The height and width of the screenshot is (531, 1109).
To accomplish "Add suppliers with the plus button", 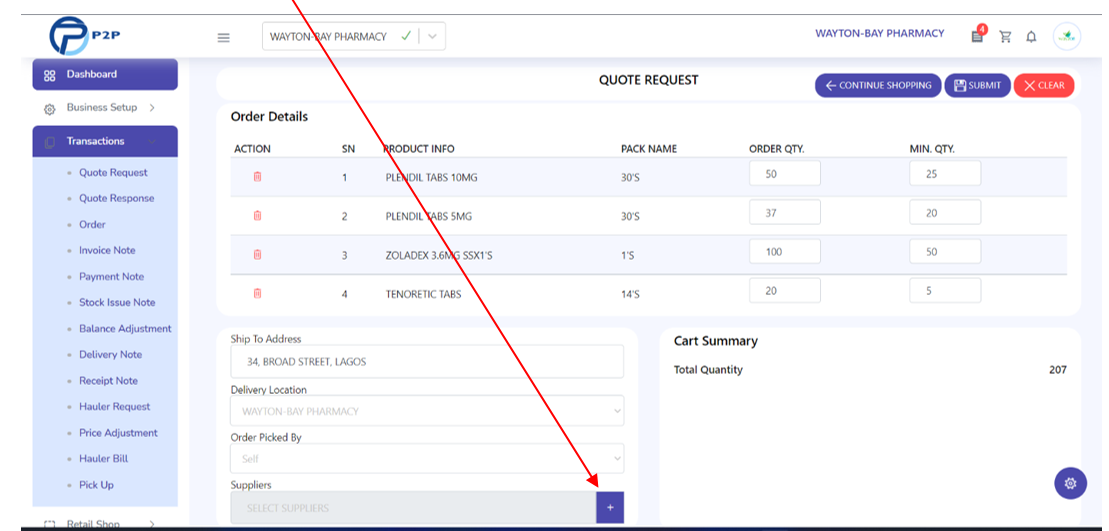I will coord(610,508).
